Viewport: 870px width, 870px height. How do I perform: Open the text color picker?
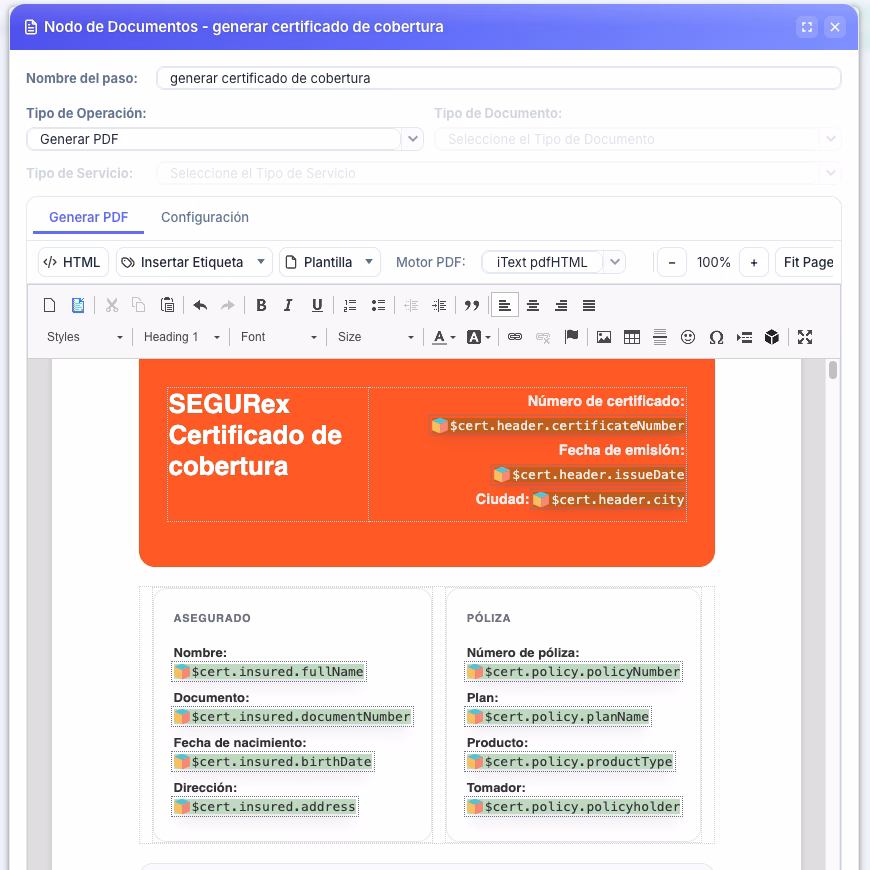[x=443, y=337]
